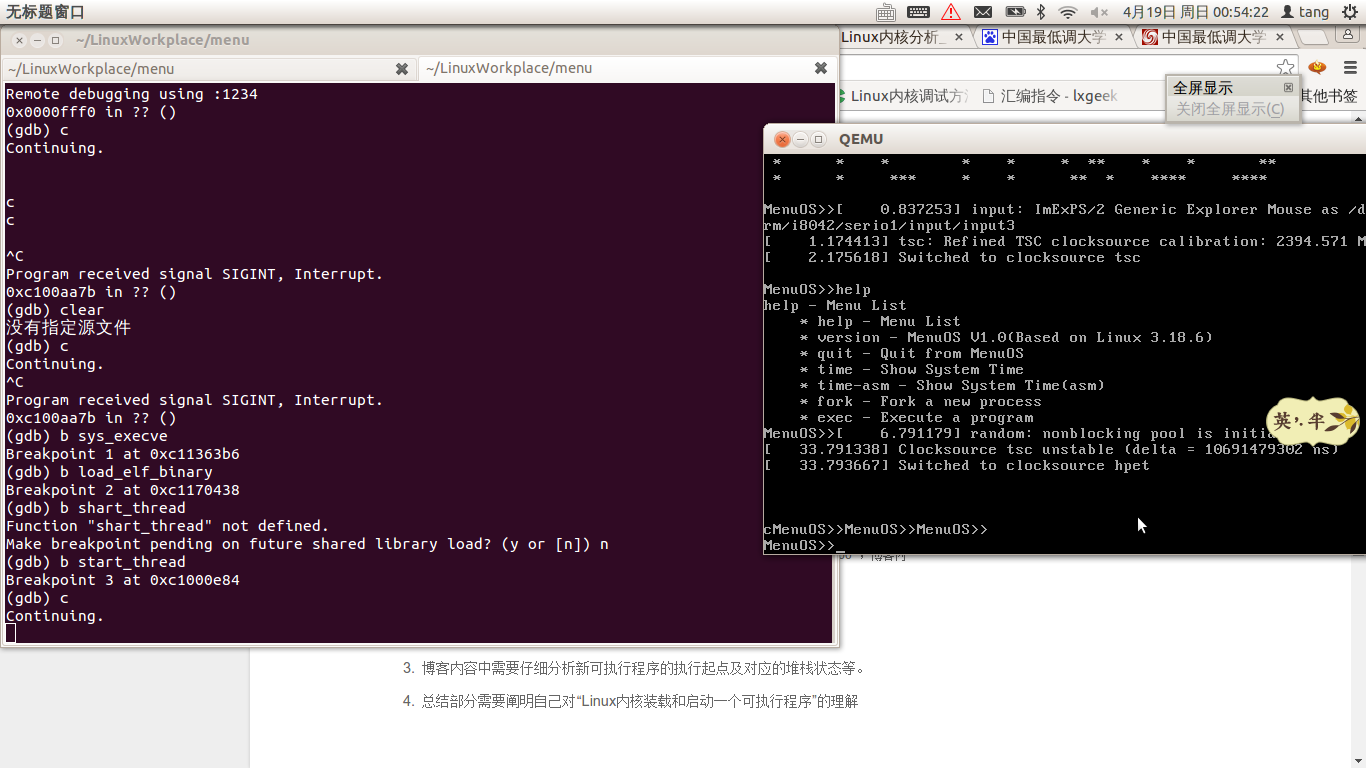This screenshot has height=768, width=1366.
Task: Bookmark this page with the star icon
Action: tap(1285, 67)
